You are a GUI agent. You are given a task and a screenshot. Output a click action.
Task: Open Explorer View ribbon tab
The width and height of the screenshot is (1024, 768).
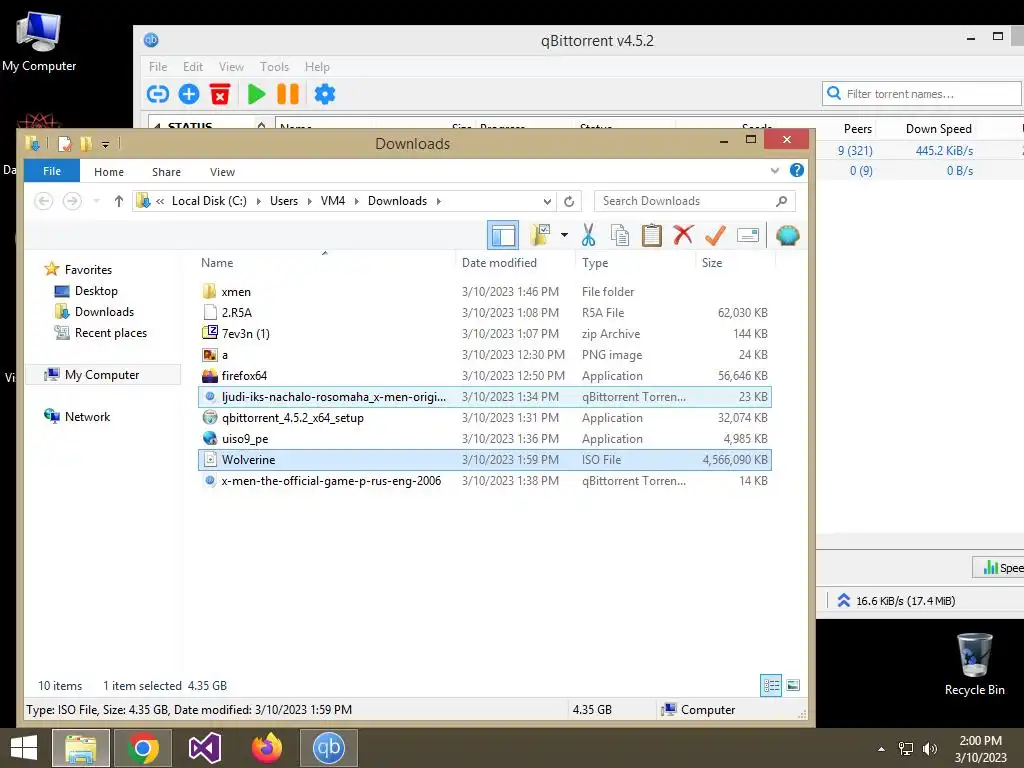coord(222,172)
